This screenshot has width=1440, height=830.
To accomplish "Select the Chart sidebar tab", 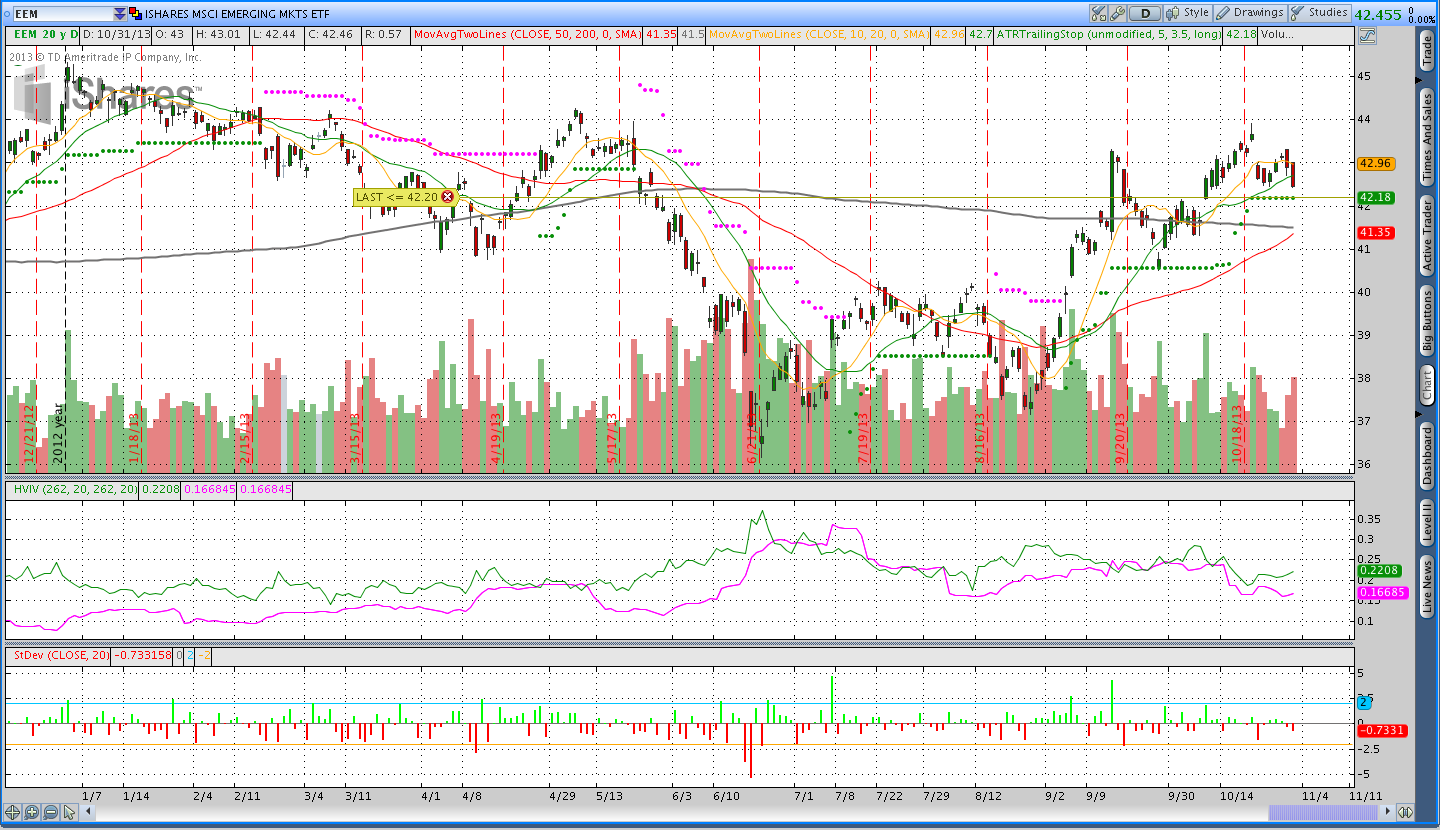I will click(x=1427, y=385).
